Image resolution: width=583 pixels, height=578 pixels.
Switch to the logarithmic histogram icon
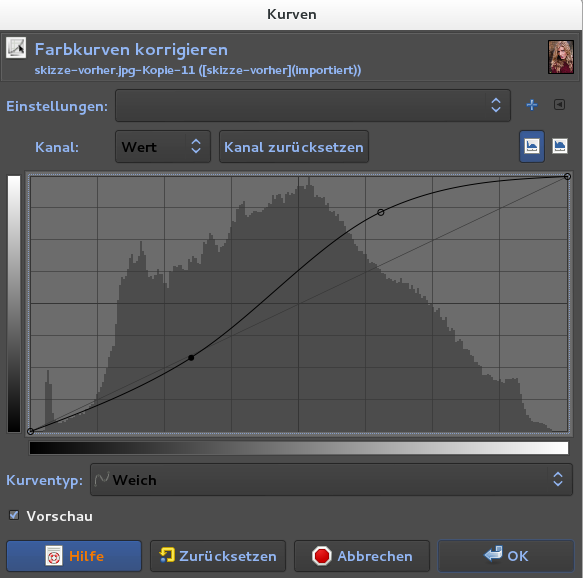(560, 146)
